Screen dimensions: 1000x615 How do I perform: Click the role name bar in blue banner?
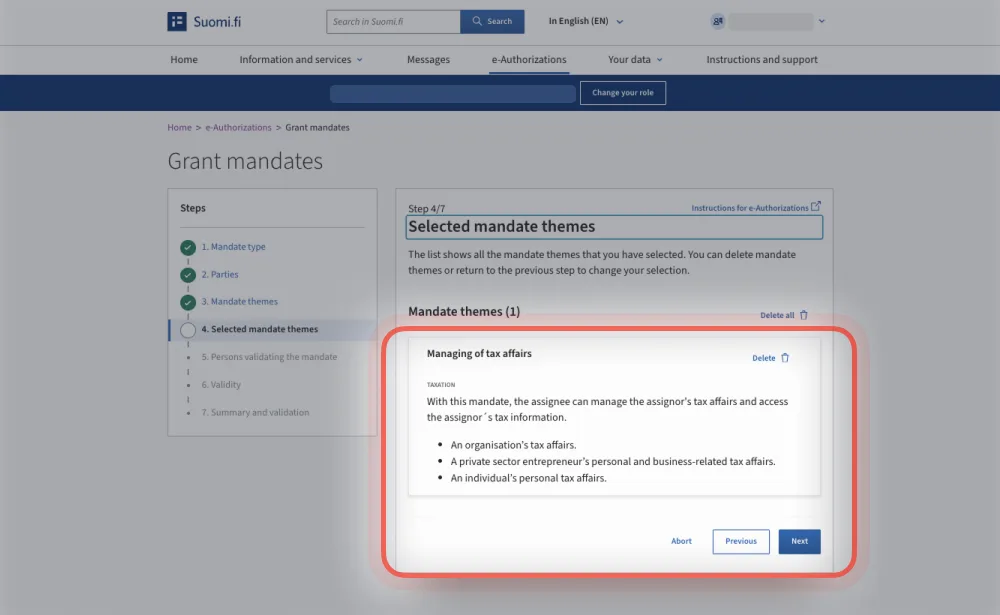452,93
